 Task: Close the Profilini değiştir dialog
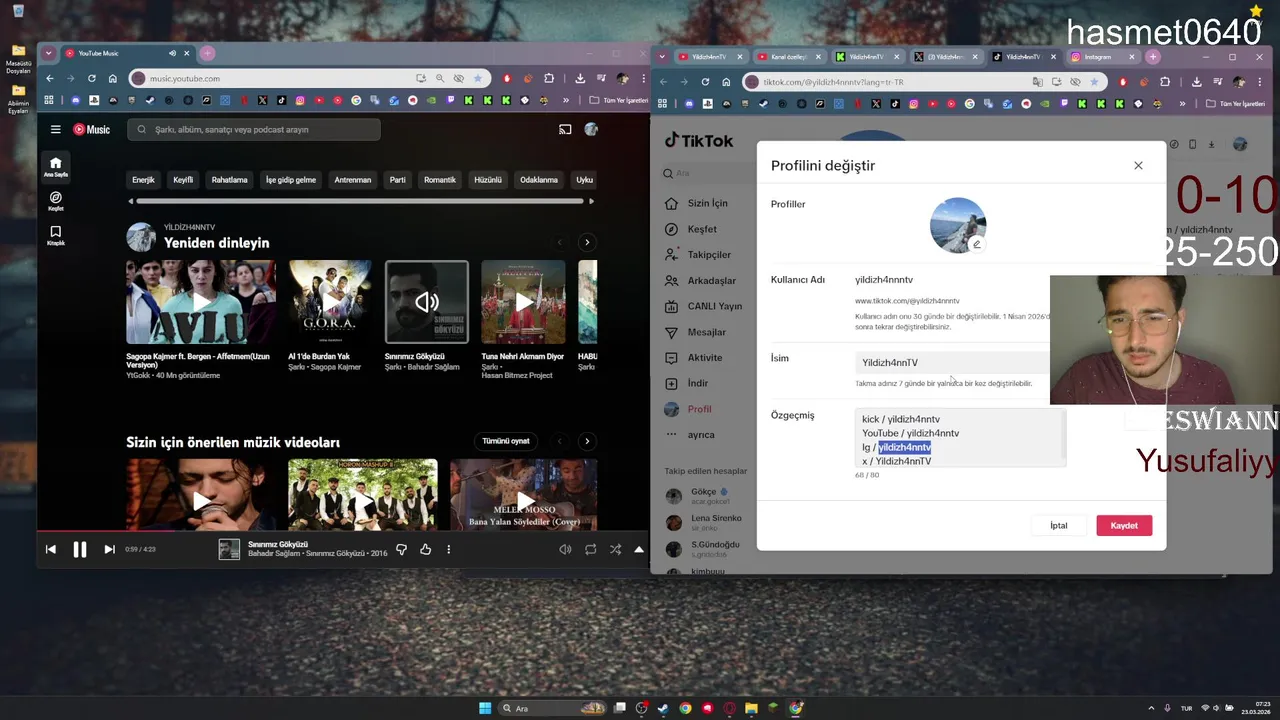pos(1138,166)
